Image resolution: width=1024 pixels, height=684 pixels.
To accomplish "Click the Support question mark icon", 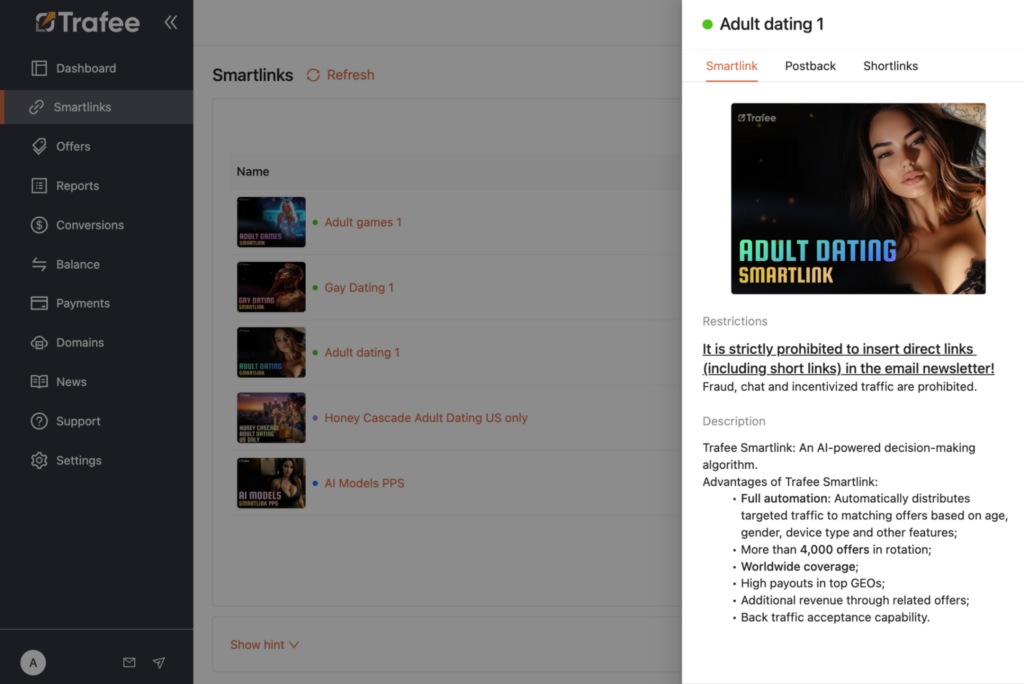I will (x=39, y=421).
